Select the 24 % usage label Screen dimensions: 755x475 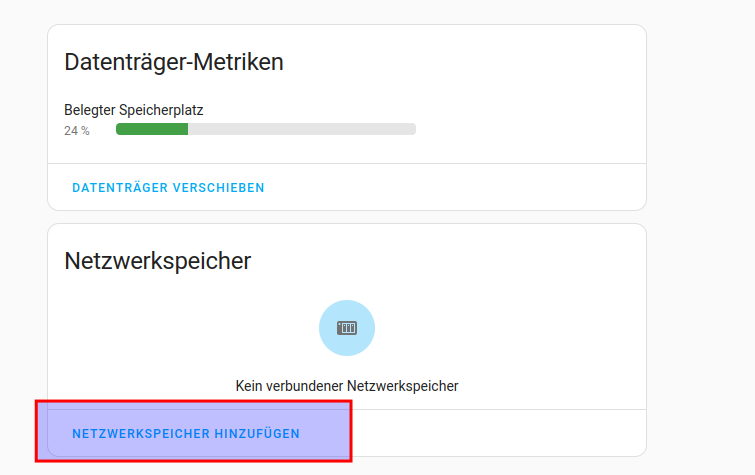[77, 130]
